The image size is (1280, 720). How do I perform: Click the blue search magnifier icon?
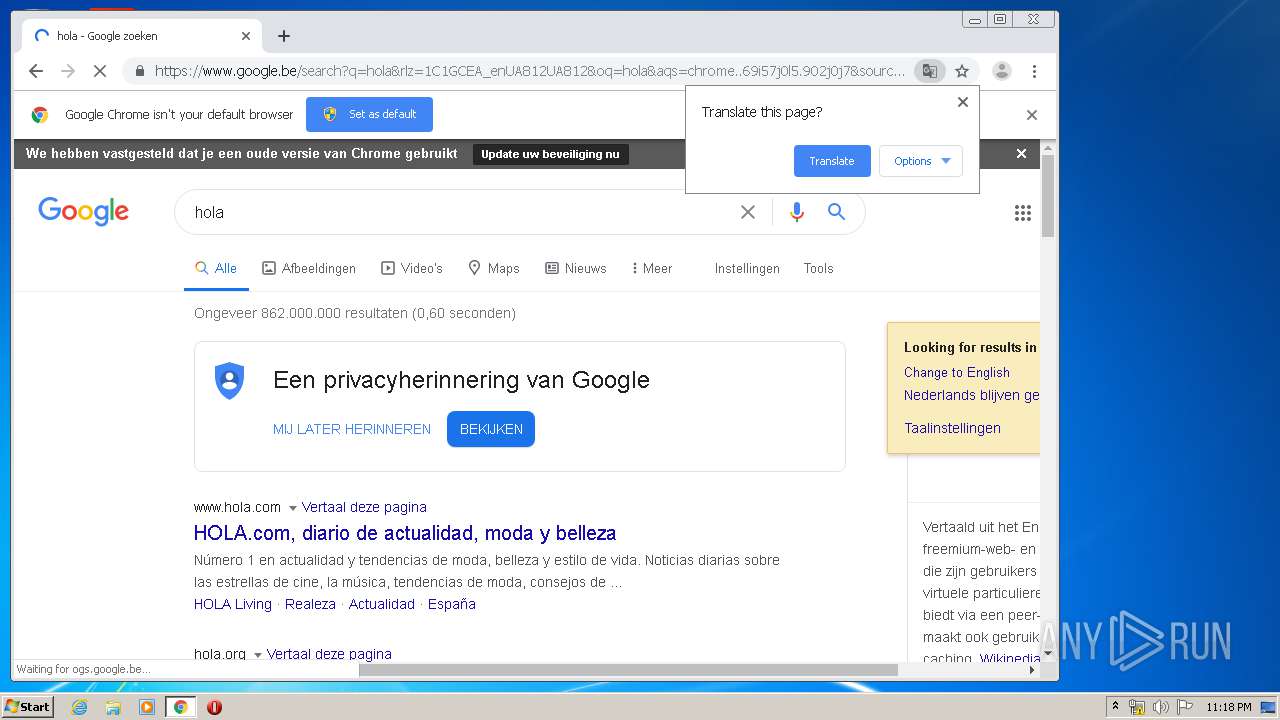point(837,212)
